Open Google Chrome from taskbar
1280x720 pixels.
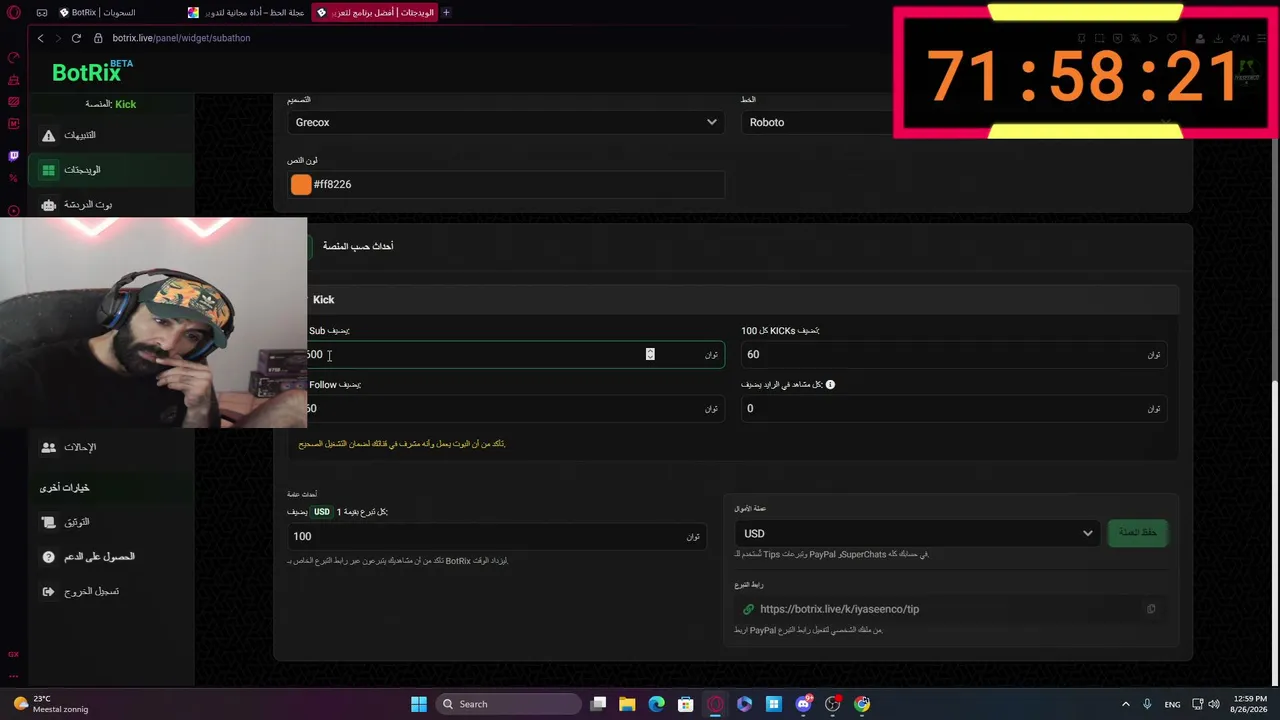862,704
